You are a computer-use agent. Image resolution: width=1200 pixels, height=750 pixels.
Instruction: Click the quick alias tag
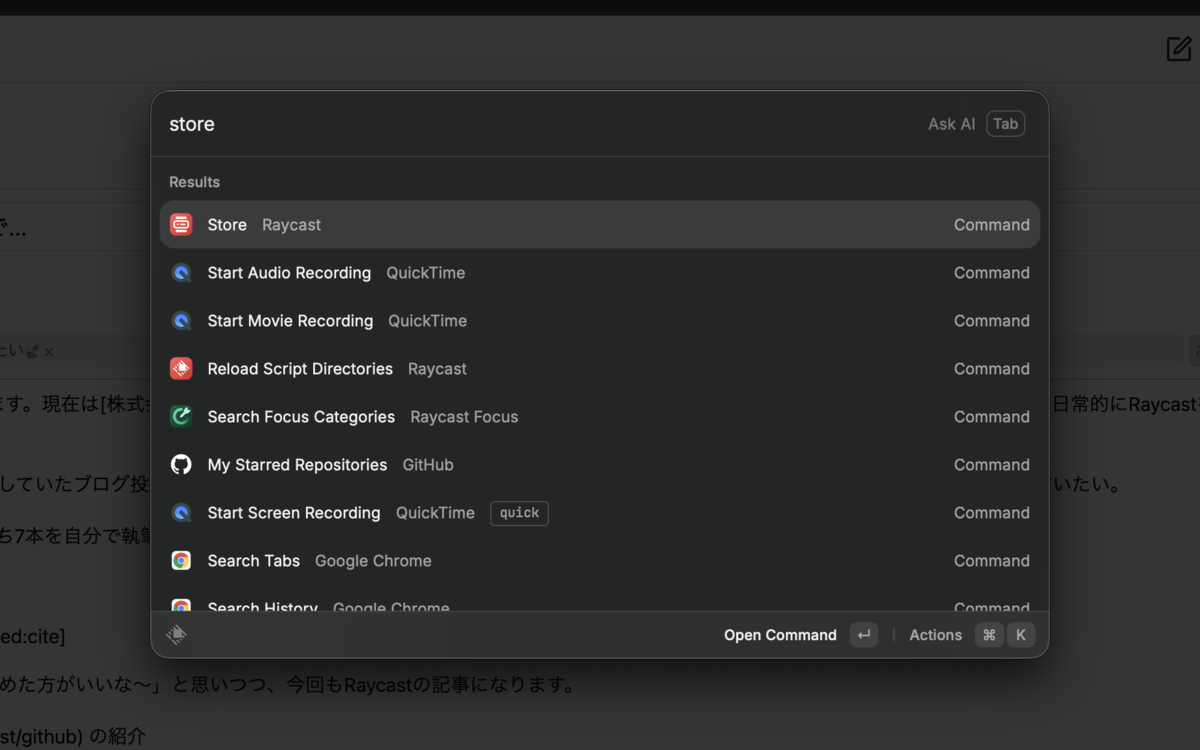tap(519, 513)
